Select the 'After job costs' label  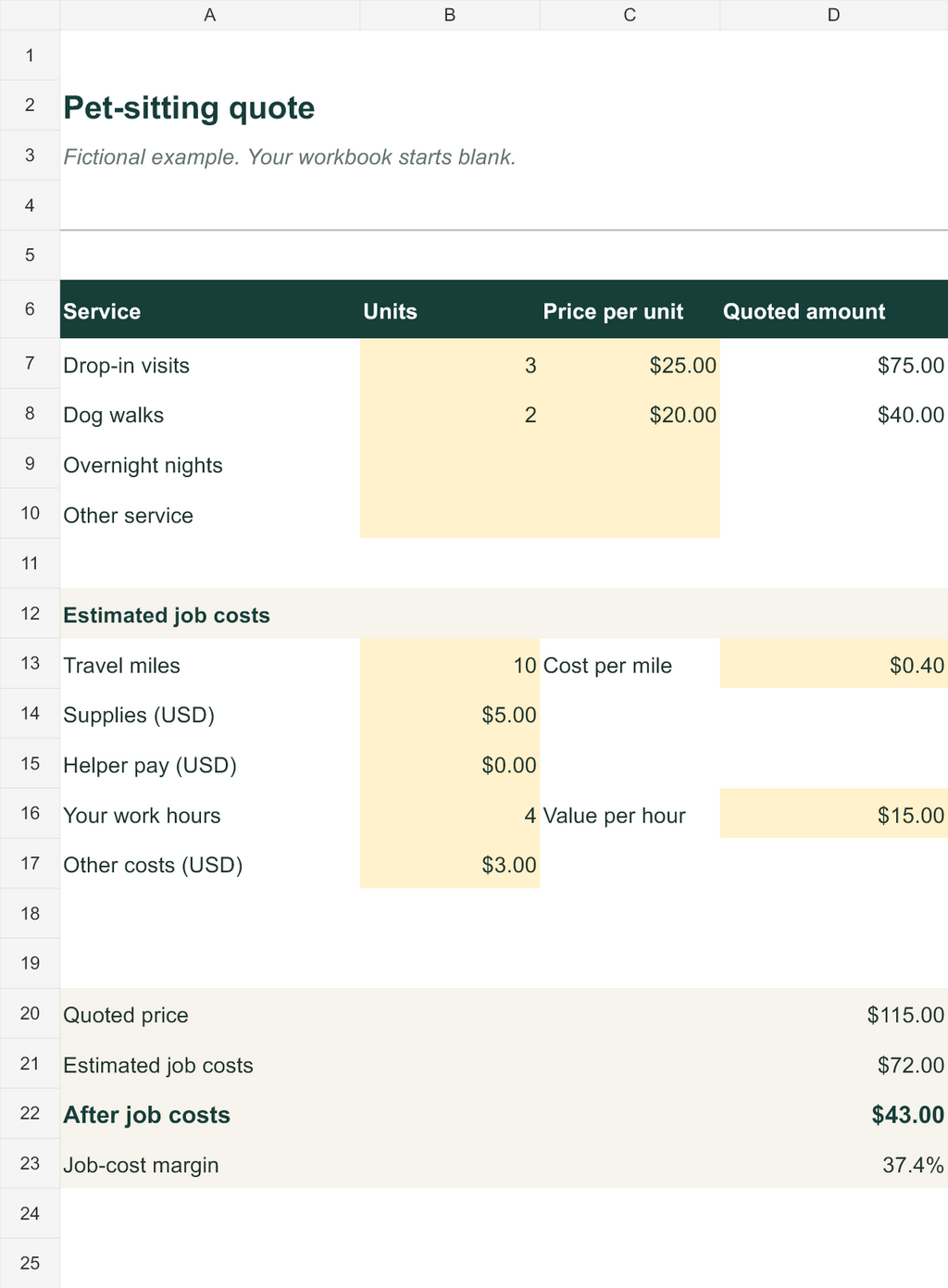coord(210,1113)
